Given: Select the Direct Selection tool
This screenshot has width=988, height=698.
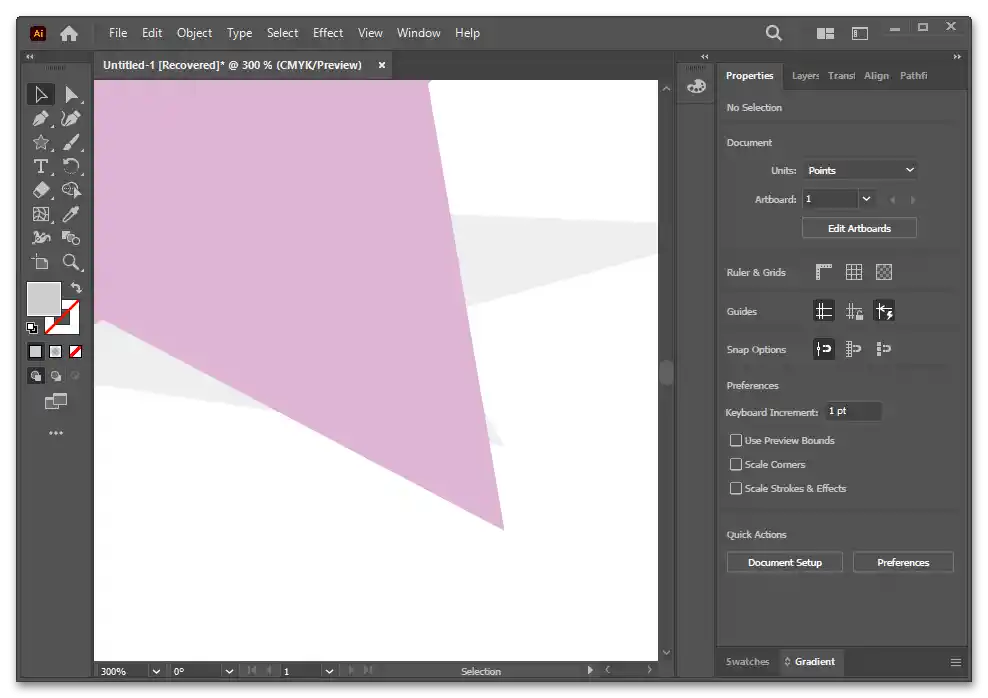Looking at the screenshot, I should pos(71,95).
